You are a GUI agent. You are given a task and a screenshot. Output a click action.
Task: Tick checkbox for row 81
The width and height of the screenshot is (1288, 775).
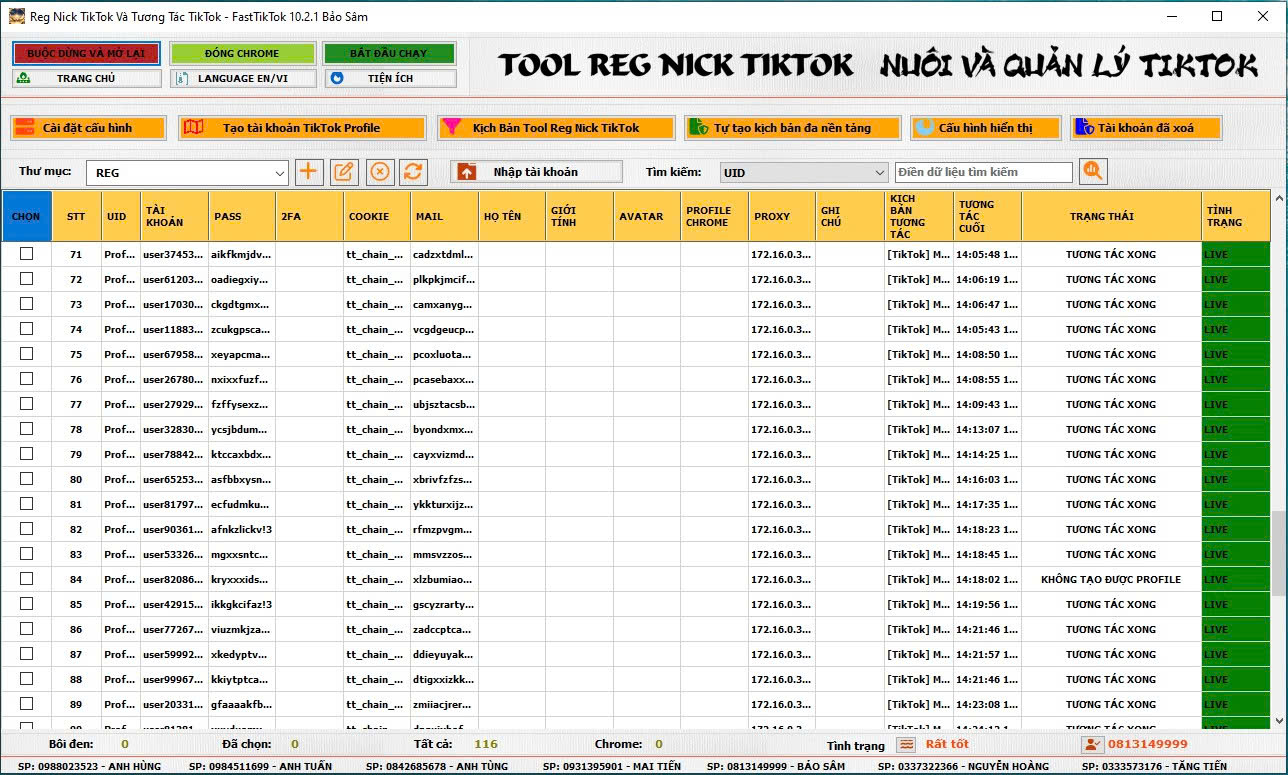26,504
